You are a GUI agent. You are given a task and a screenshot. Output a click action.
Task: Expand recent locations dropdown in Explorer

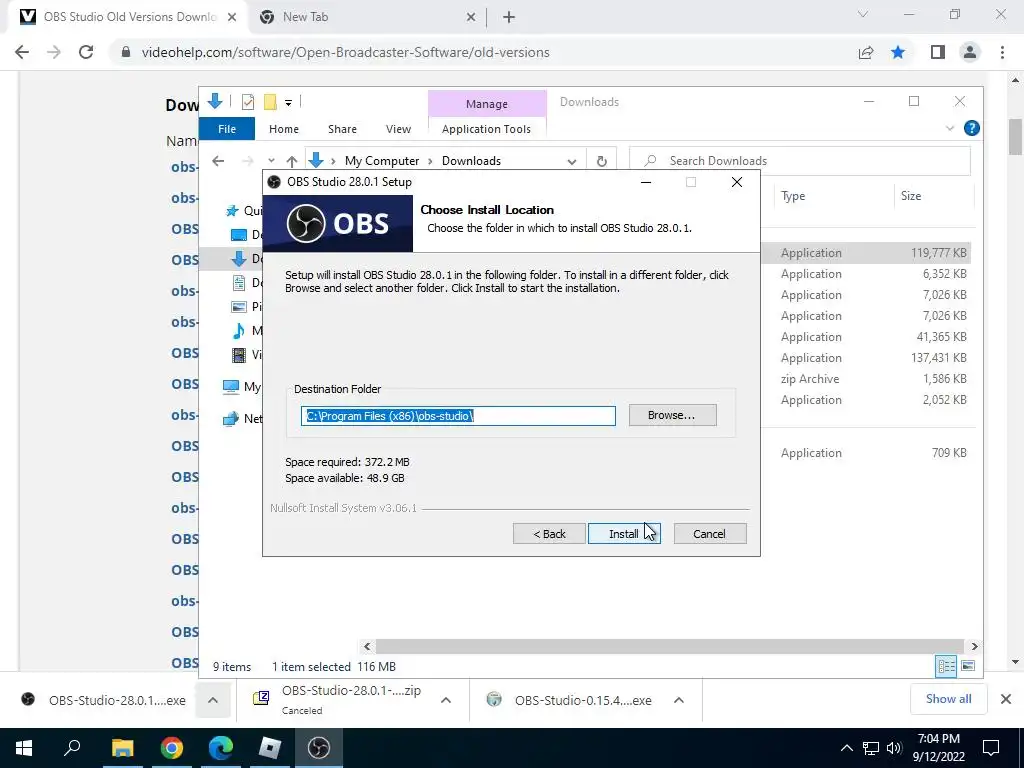pos(271,161)
